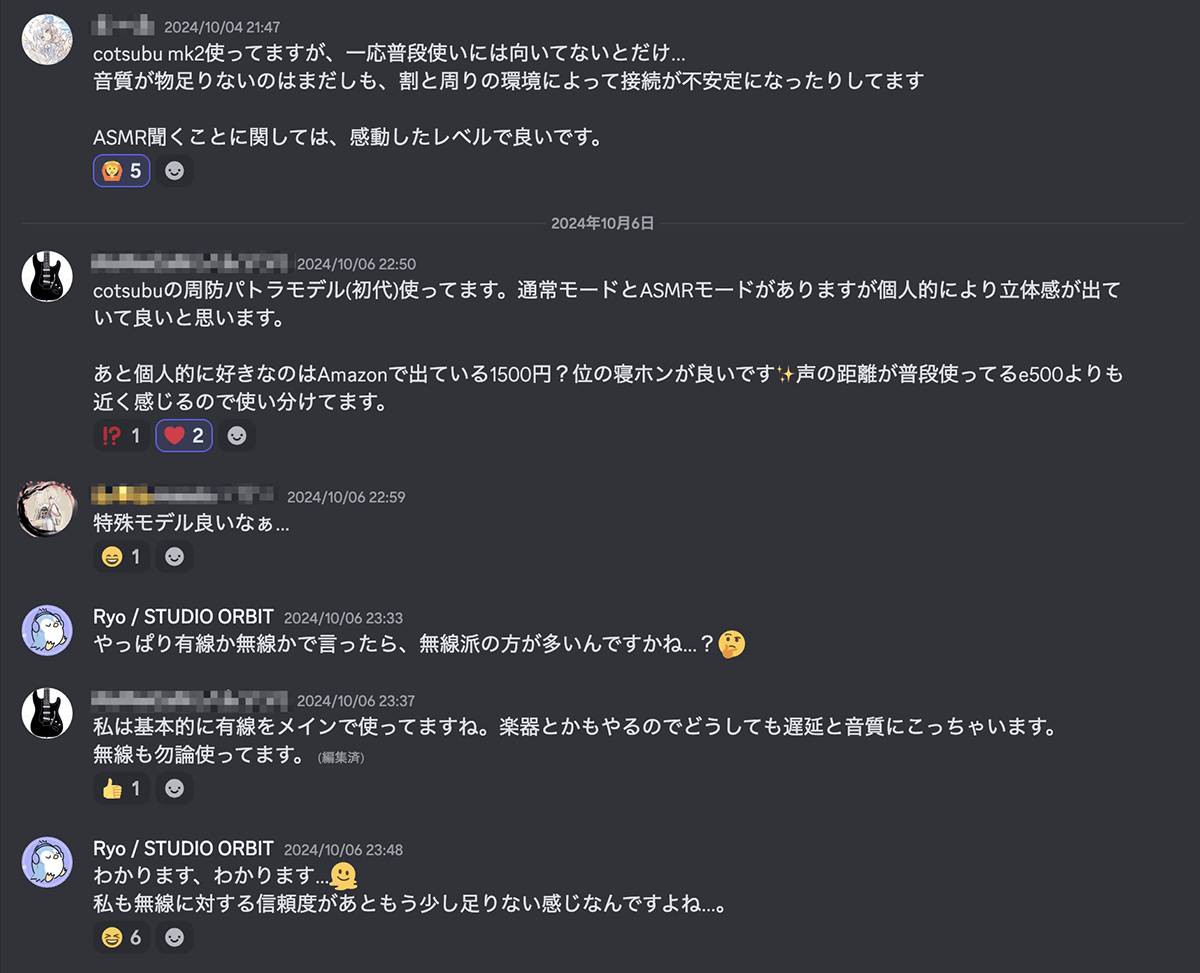Click the blurred username on the 22:59 message

182,495
